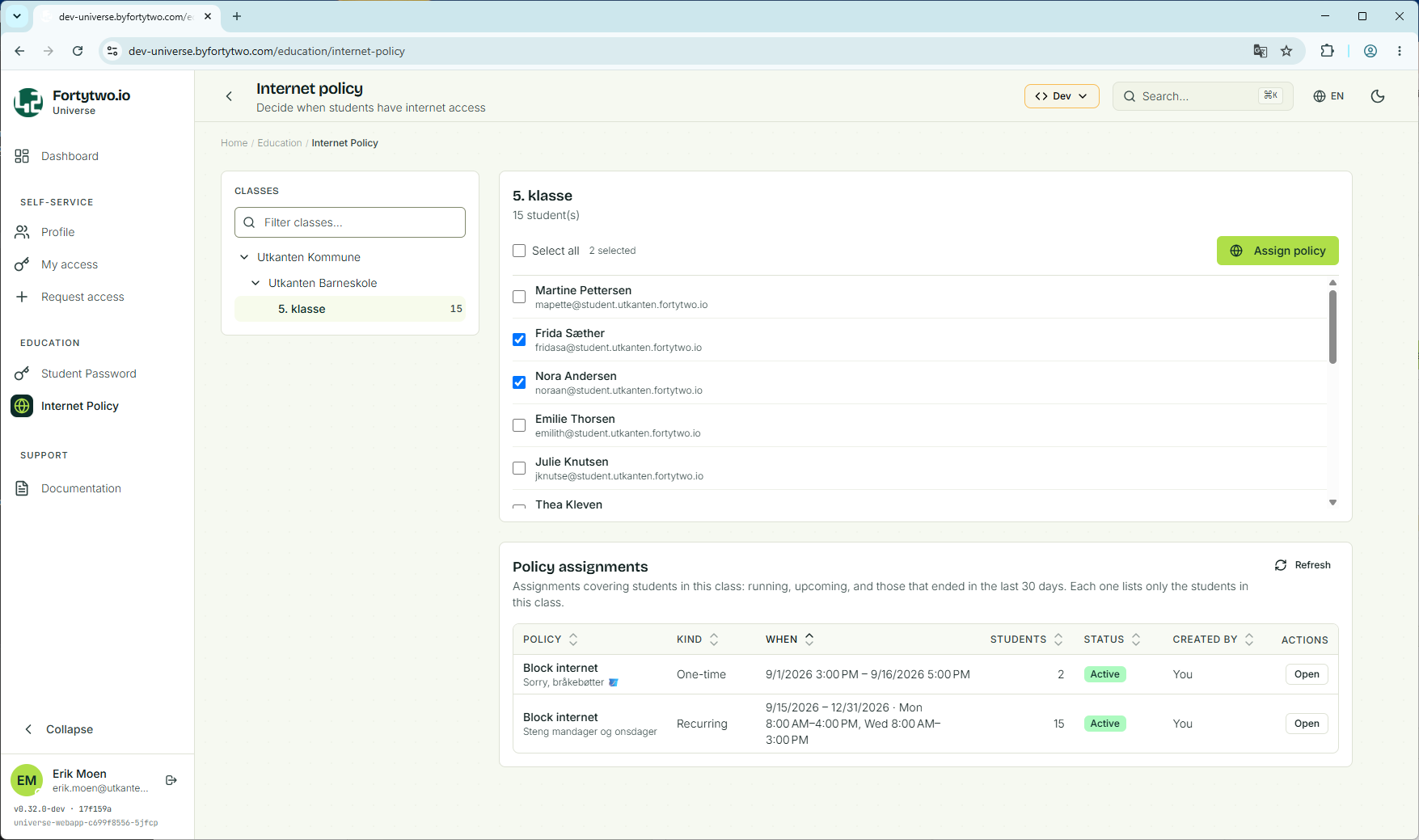Image resolution: width=1419 pixels, height=840 pixels.
Task: Click the Filter classes input field
Action: pyautogui.click(x=350, y=222)
